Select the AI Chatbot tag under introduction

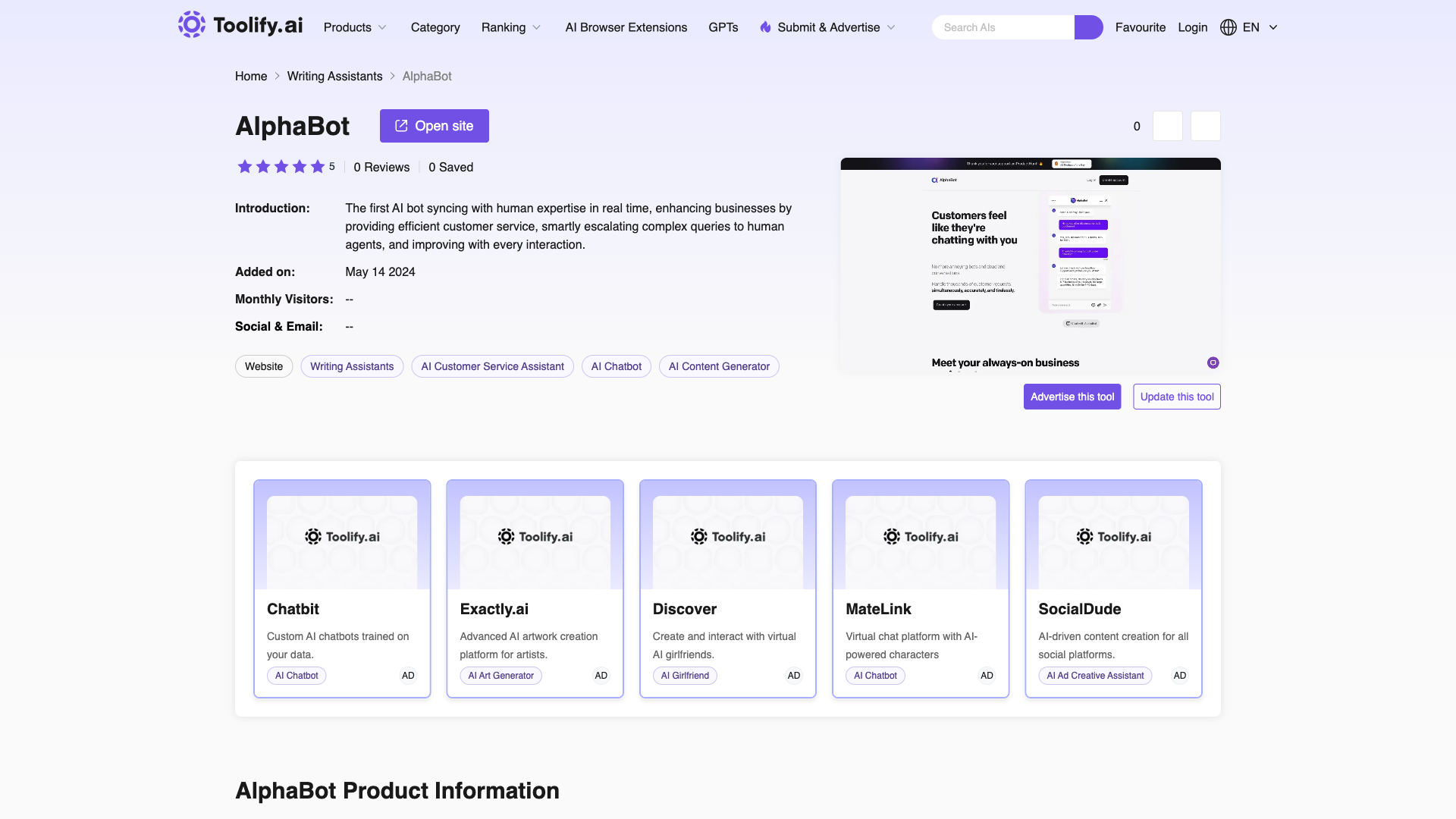tap(616, 366)
